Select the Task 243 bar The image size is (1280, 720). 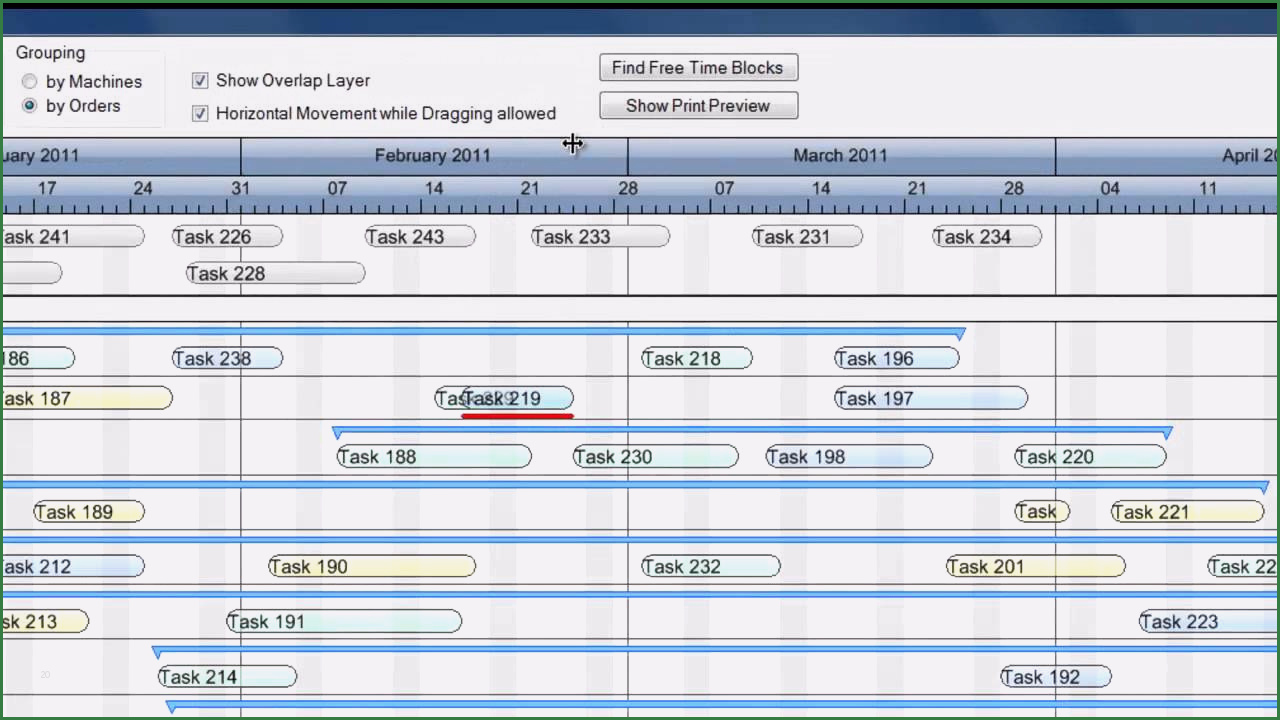[x=420, y=237]
